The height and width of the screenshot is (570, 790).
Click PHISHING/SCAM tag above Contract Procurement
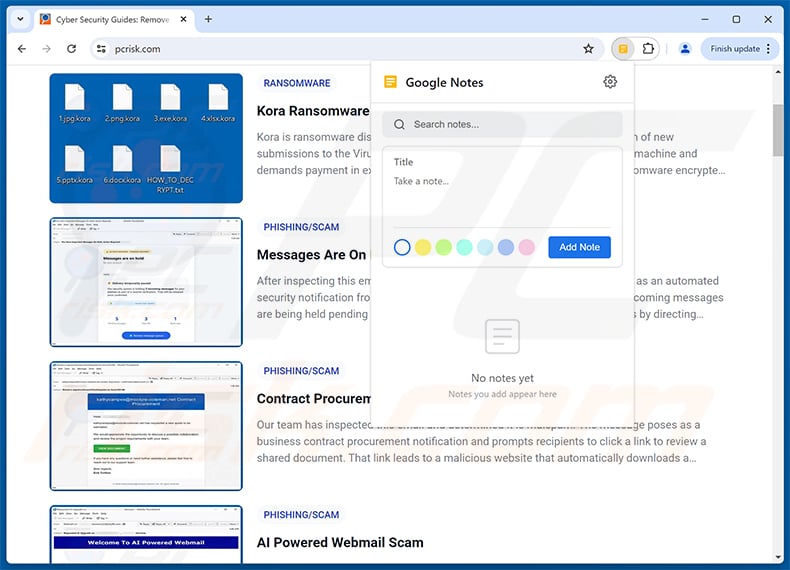301,371
